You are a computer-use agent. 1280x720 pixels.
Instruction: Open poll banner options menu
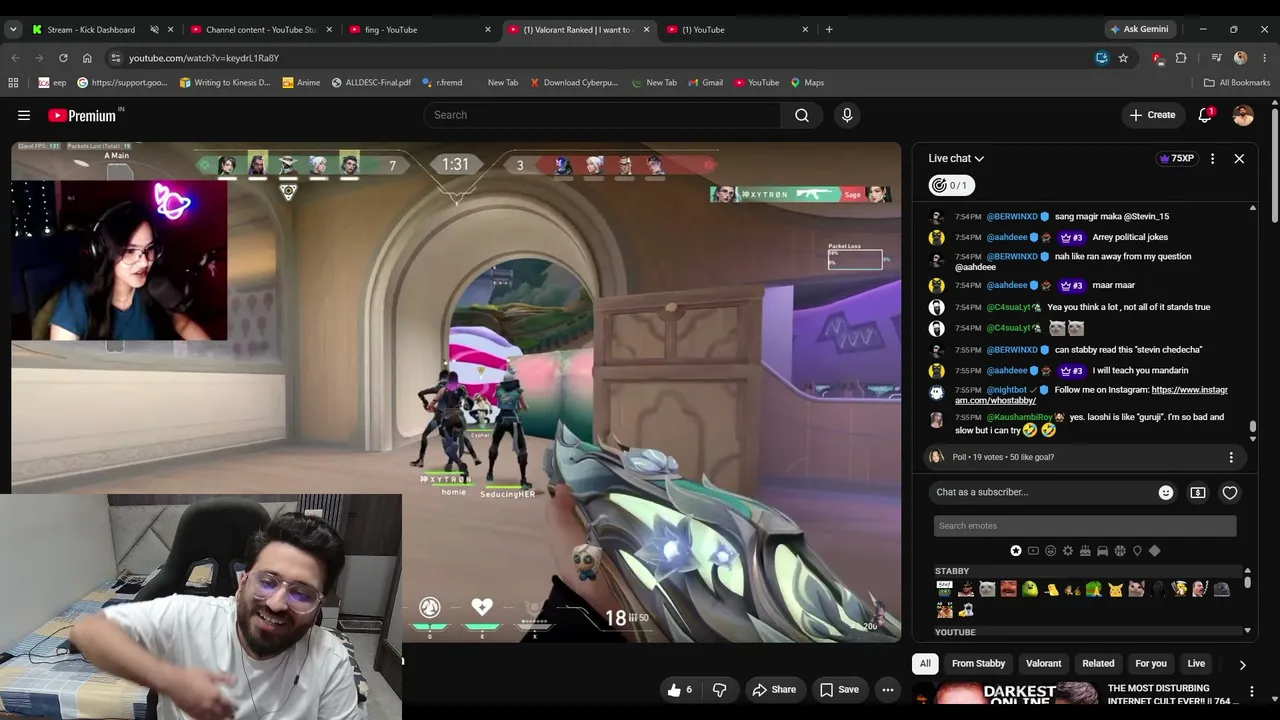[x=1231, y=457]
